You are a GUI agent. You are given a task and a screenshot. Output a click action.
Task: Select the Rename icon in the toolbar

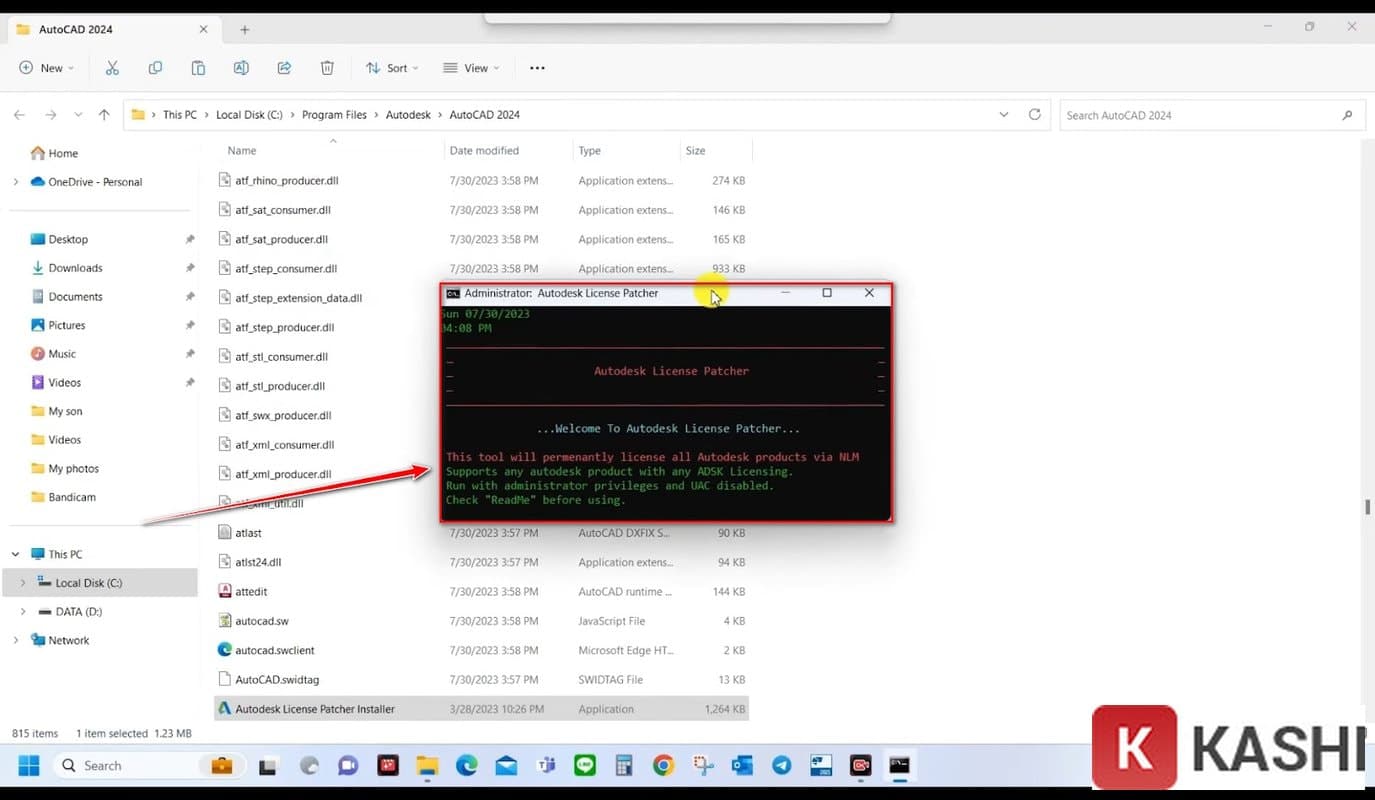[x=240, y=67]
